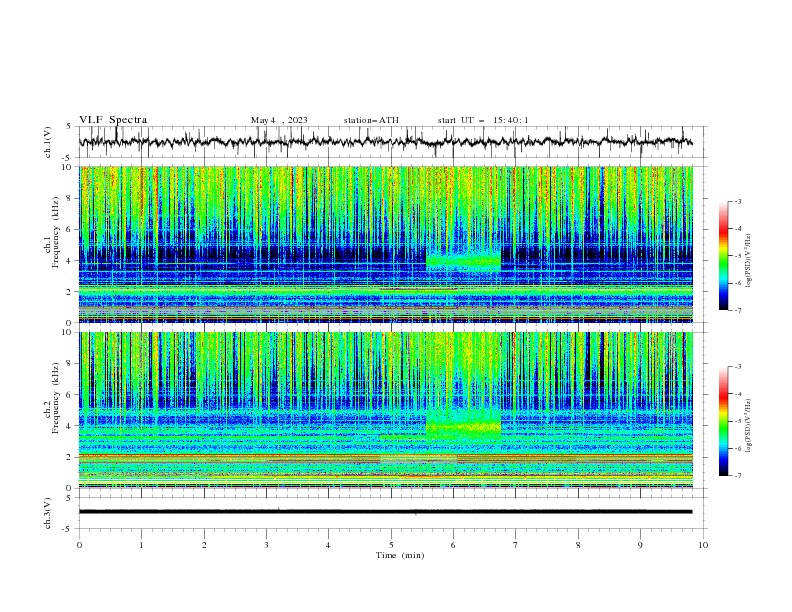Image resolution: width=792 pixels, height=612 pixels.
Task: Click the "-7" tick on the ch.1 colorbar
Action: 738,310
